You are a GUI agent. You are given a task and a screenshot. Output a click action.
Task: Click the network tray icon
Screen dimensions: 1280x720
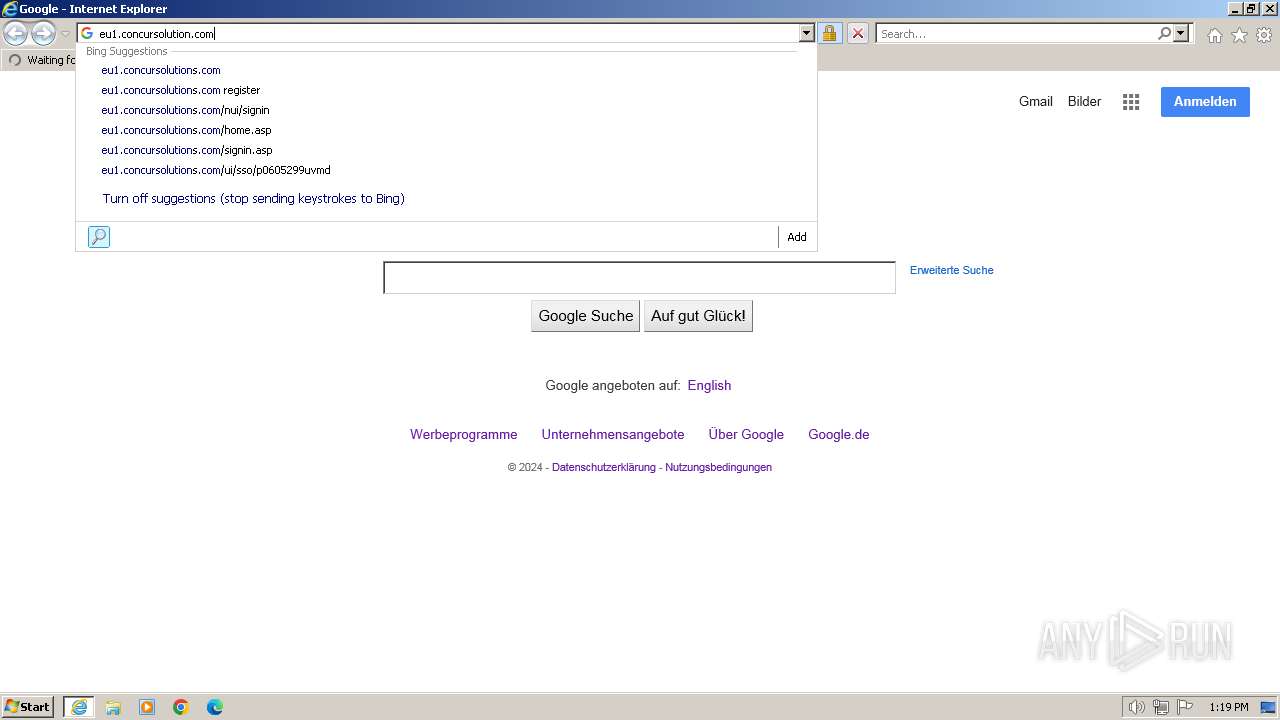pyautogui.click(x=1161, y=707)
